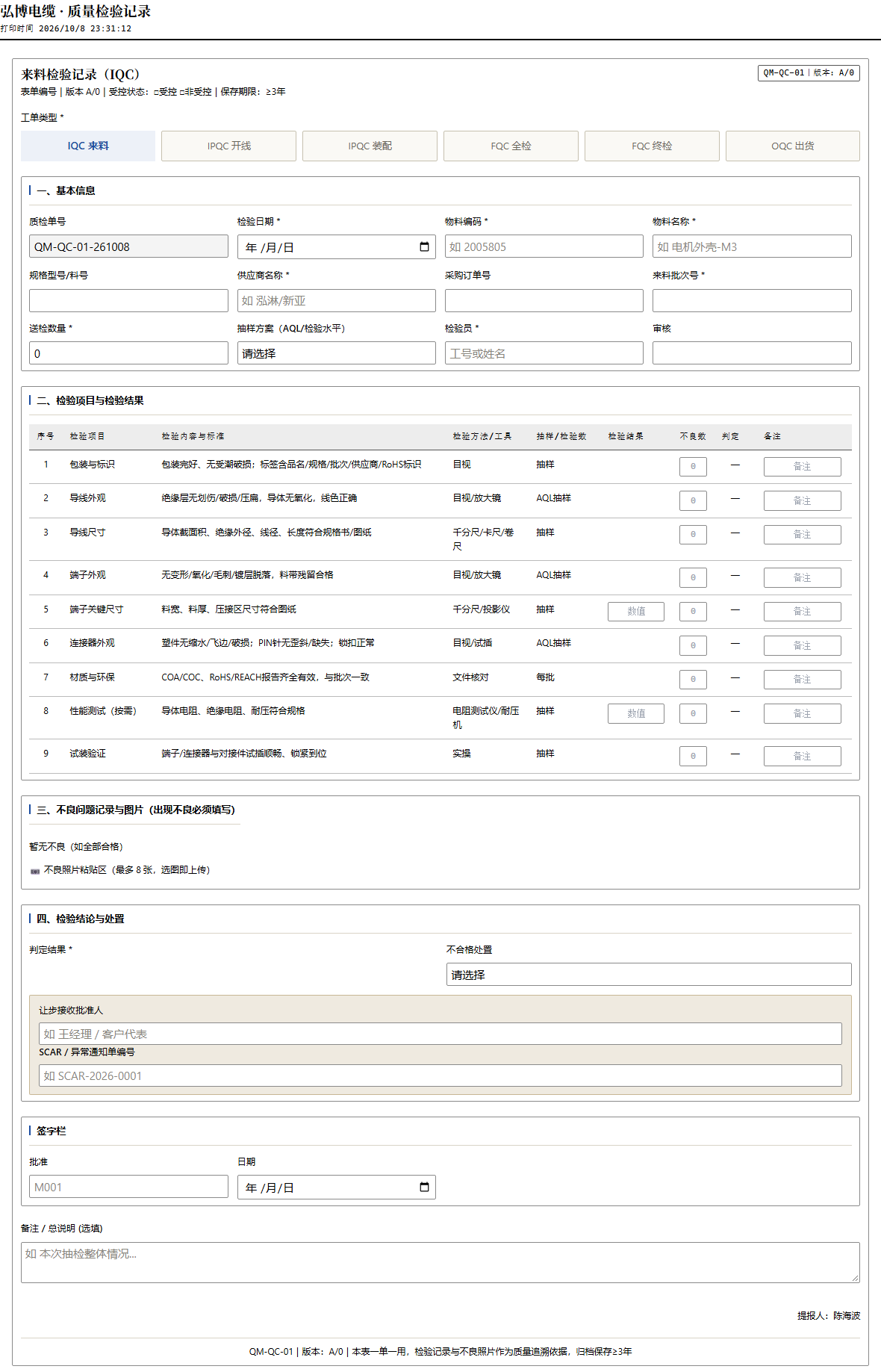This screenshot has height=1372, width=881.
Task: Click 不良数 field for 导线外观 row
Action: point(693,500)
